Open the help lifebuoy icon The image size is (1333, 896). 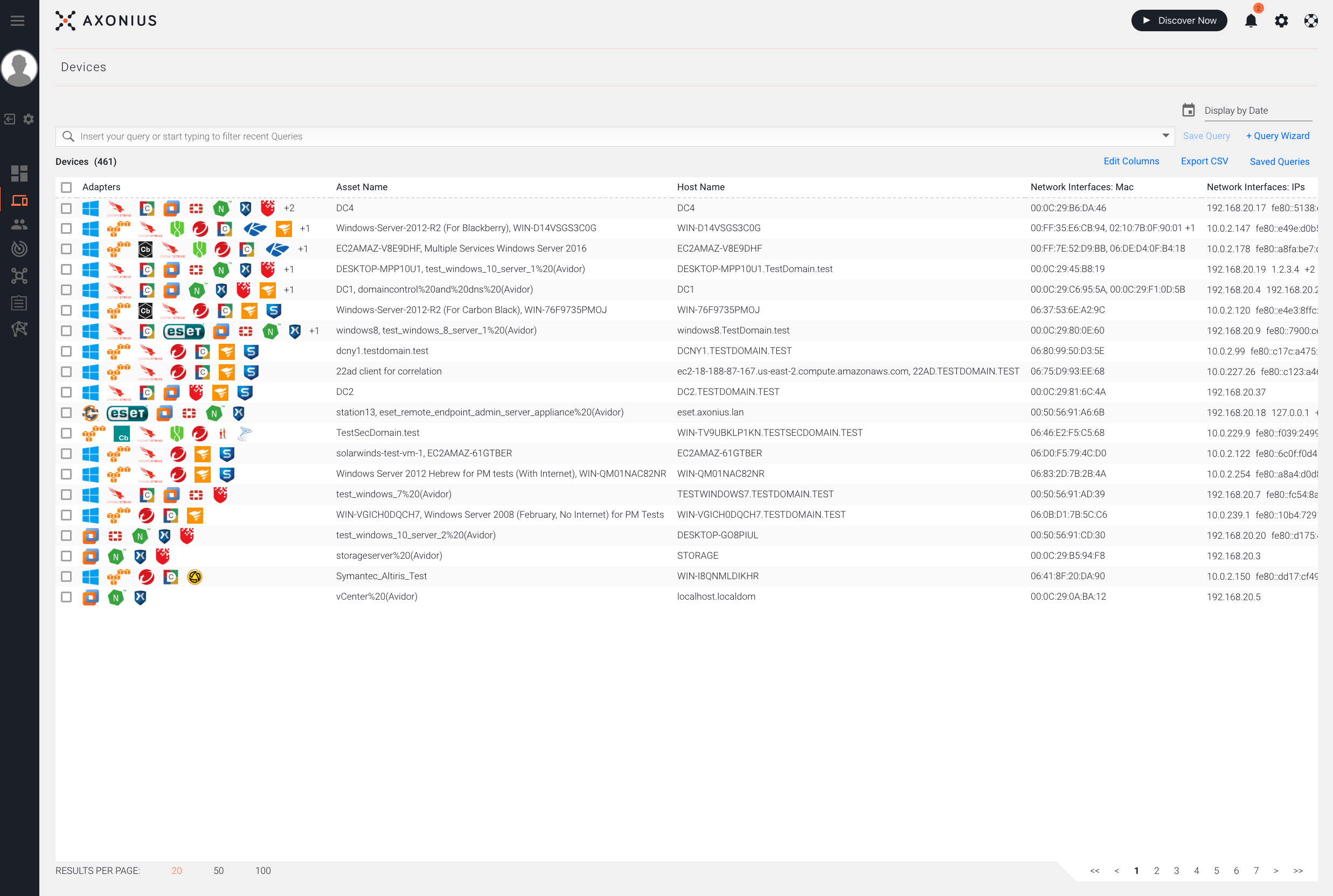[x=1311, y=20]
